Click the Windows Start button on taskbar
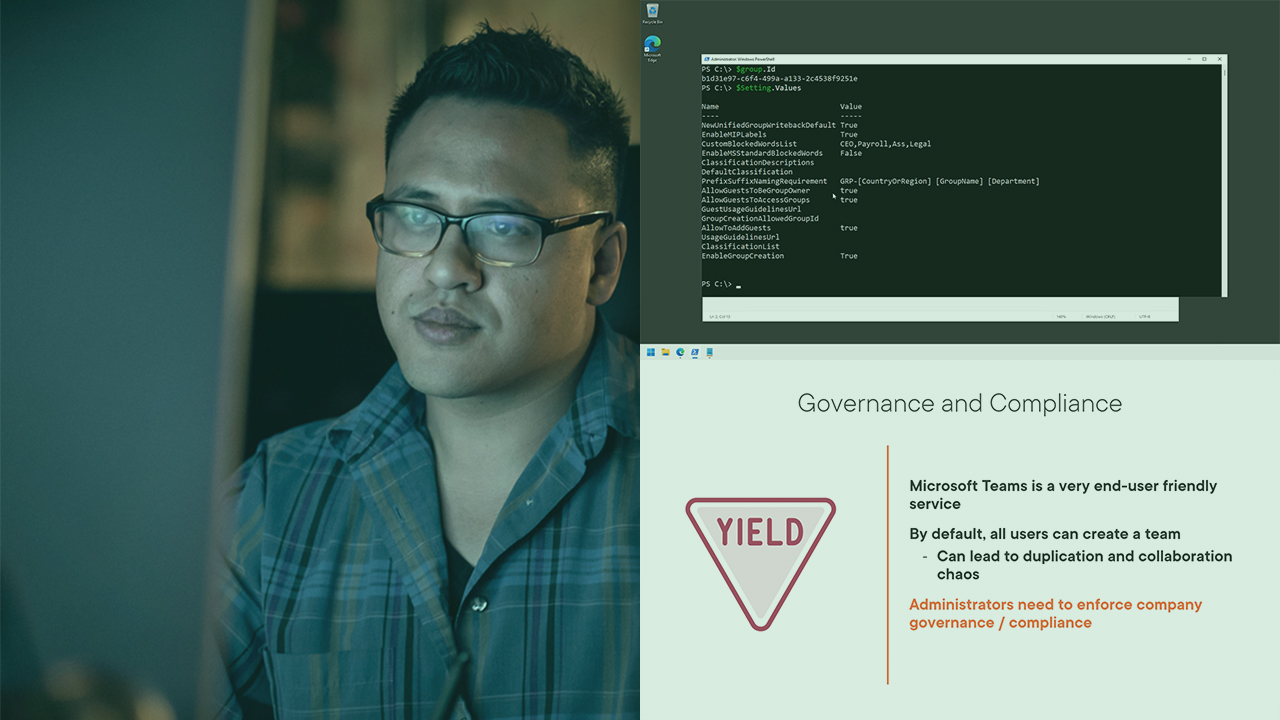The height and width of the screenshot is (720, 1280). (651, 352)
